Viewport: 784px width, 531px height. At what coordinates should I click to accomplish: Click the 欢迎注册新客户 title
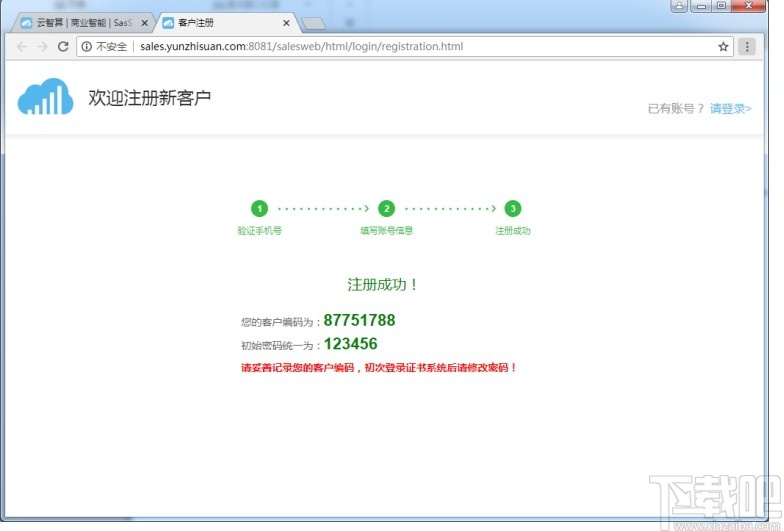pyautogui.click(x=150, y=98)
